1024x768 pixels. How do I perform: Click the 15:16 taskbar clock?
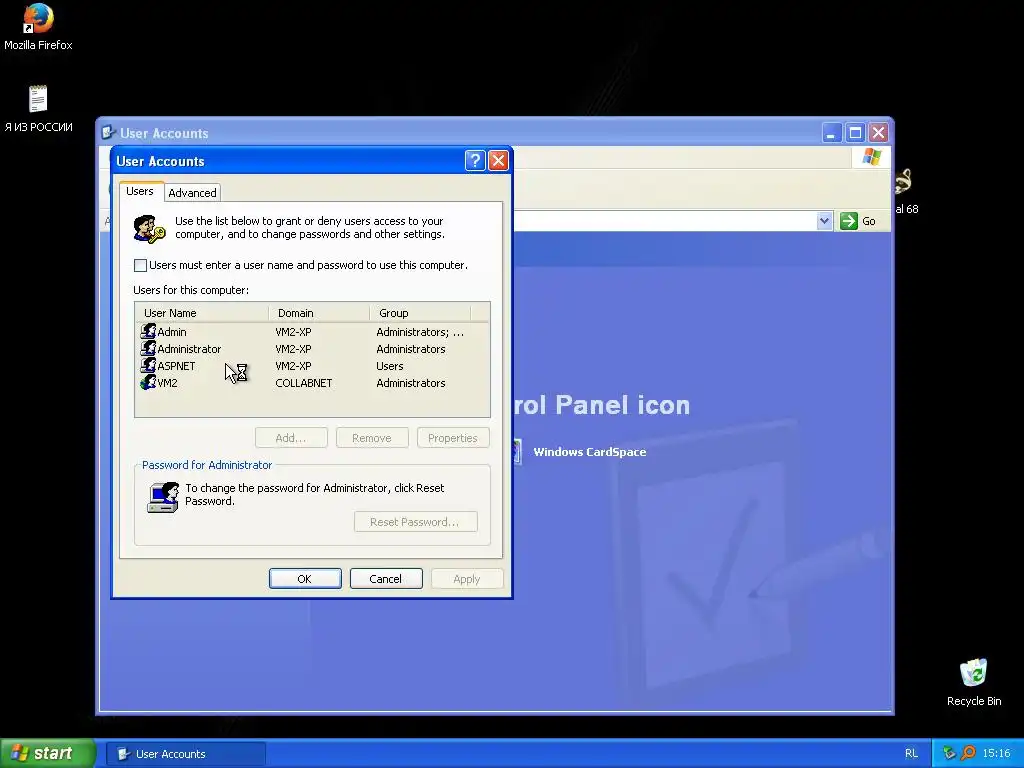point(996,753)
